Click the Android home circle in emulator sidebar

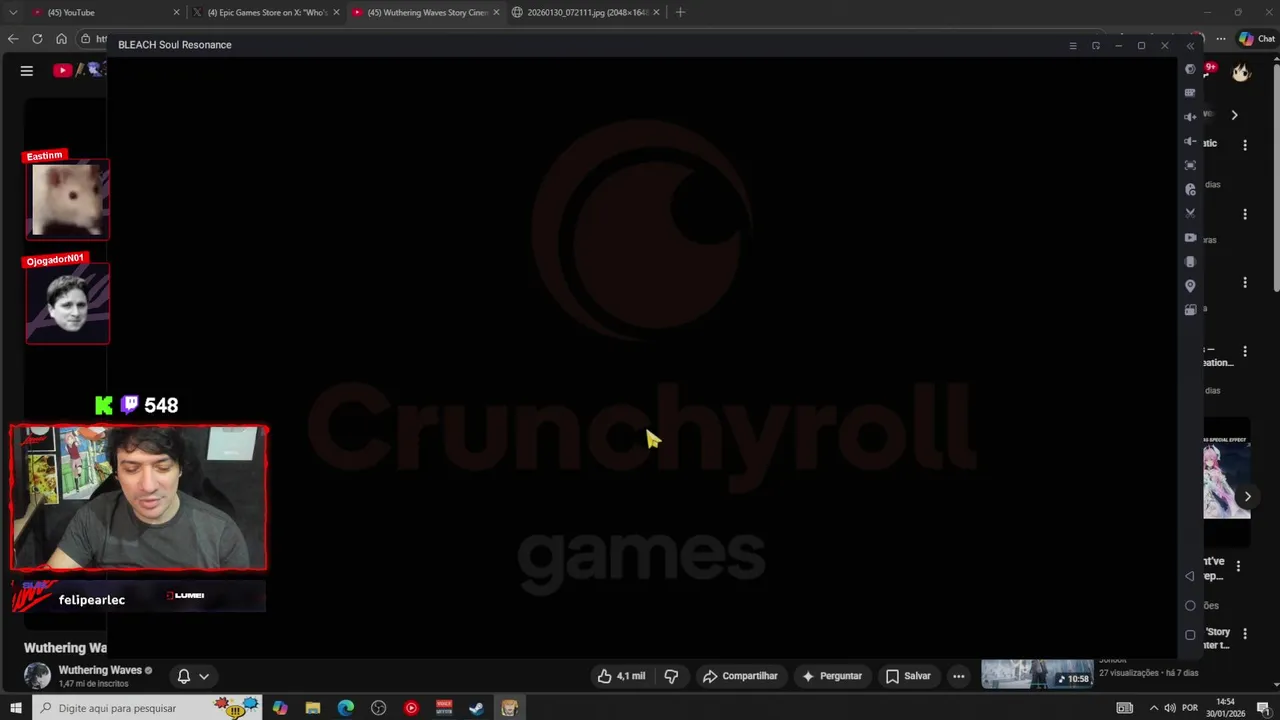pos(1190,605)
